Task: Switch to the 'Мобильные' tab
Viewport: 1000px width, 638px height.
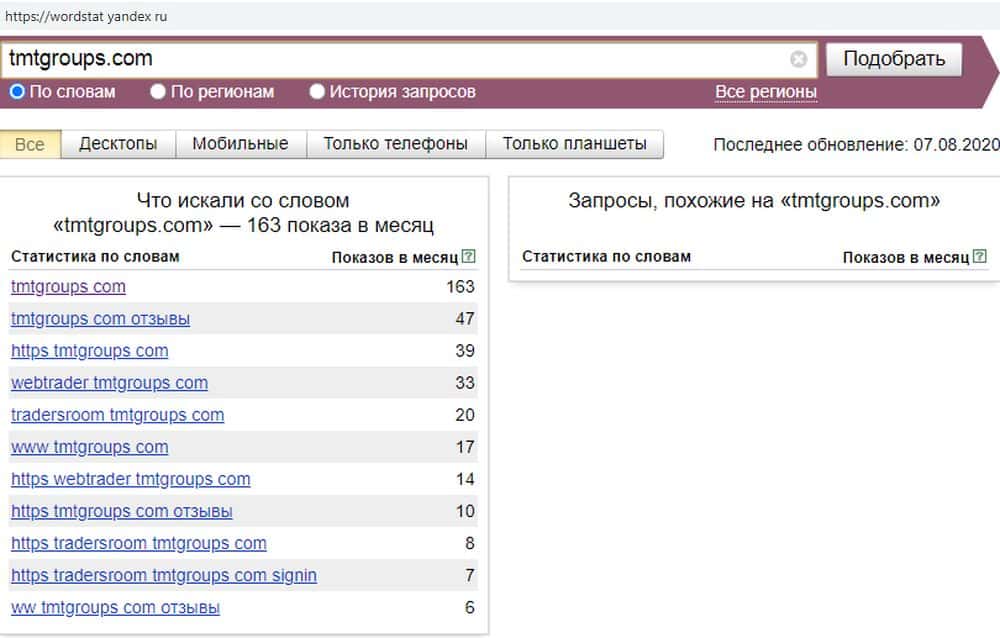Action: [x=240, y=144]
